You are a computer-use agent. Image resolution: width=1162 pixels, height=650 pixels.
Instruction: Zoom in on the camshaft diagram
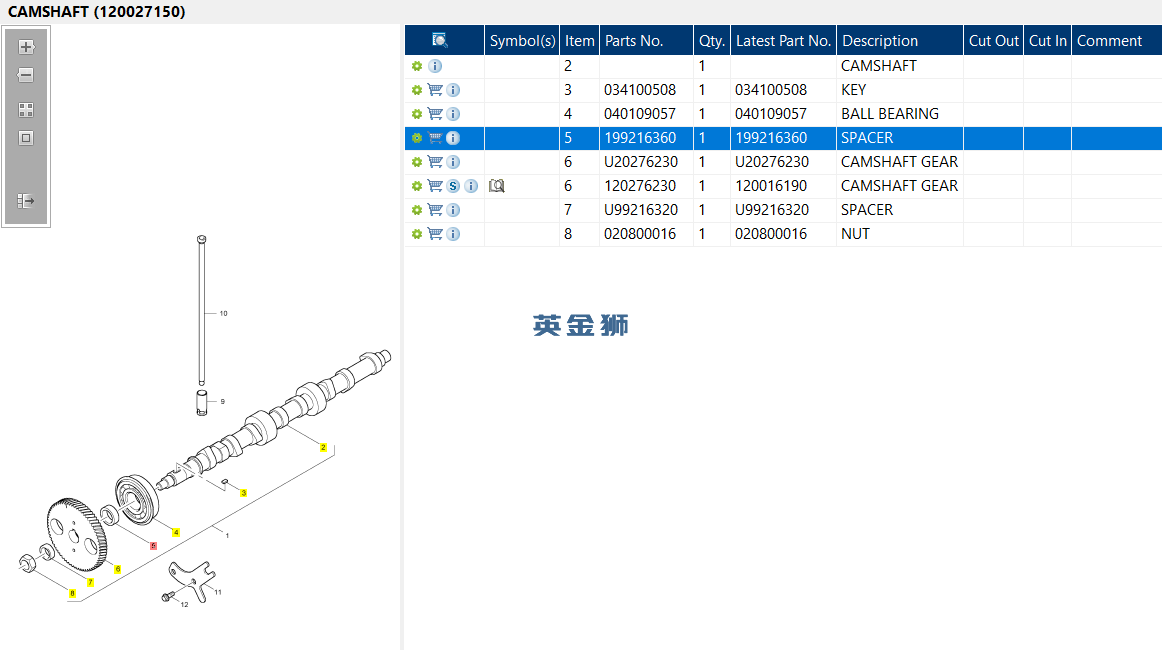(x=26, y=47)
